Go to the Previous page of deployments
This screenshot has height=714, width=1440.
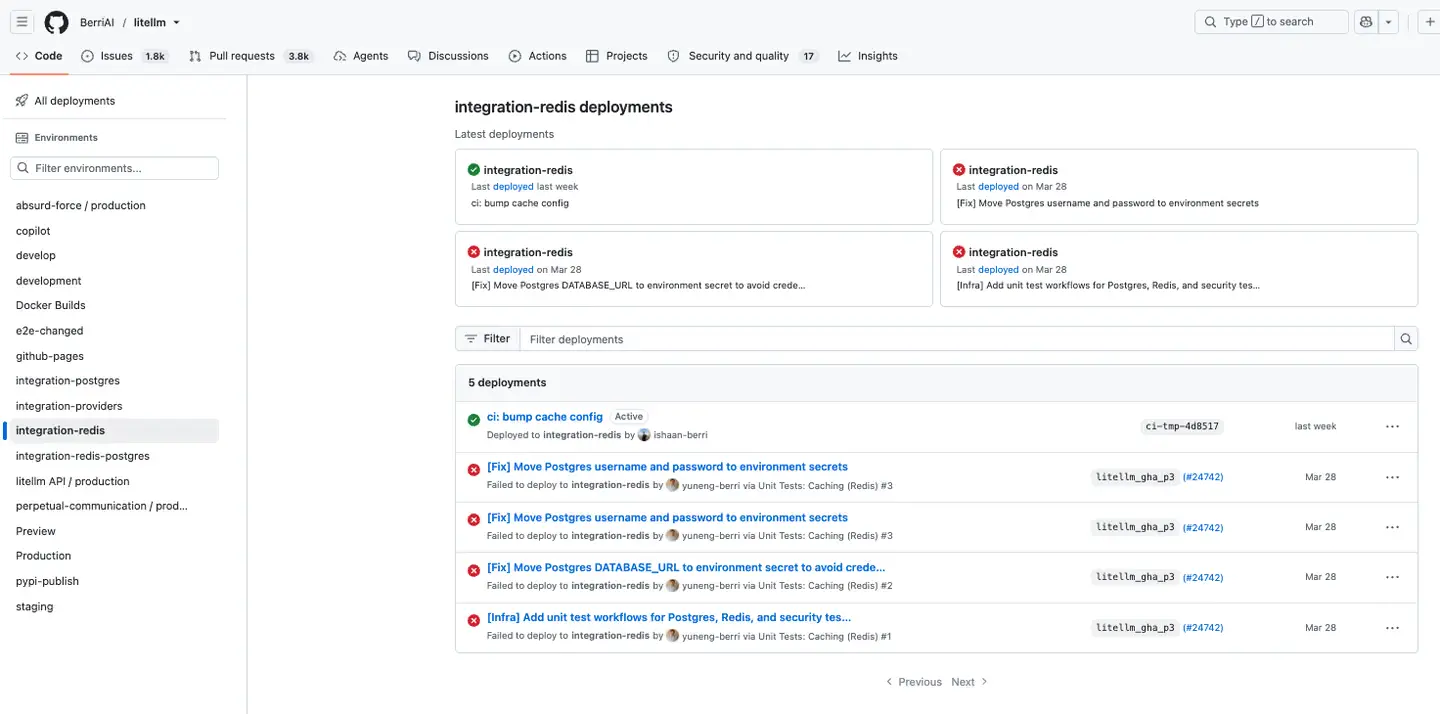pyautogui.click(x=913, y=682)
